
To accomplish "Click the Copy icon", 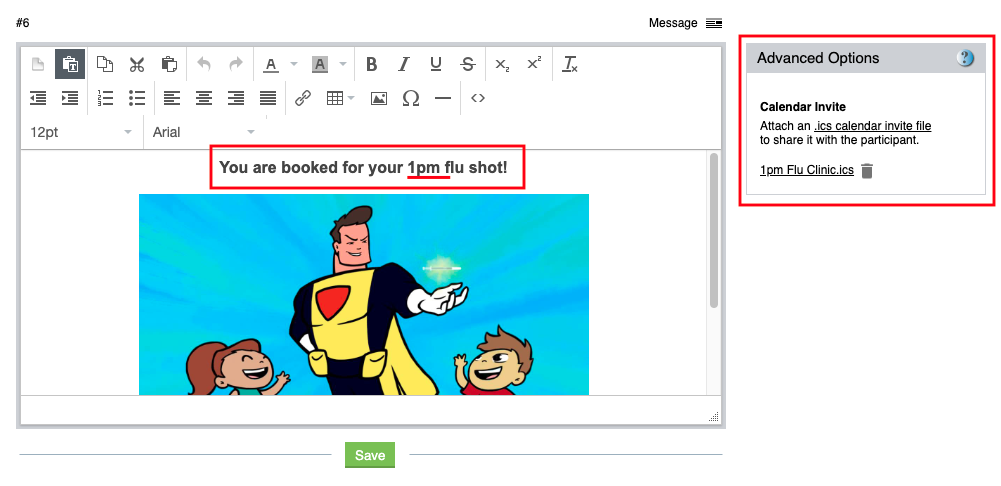I will [105, 64].
